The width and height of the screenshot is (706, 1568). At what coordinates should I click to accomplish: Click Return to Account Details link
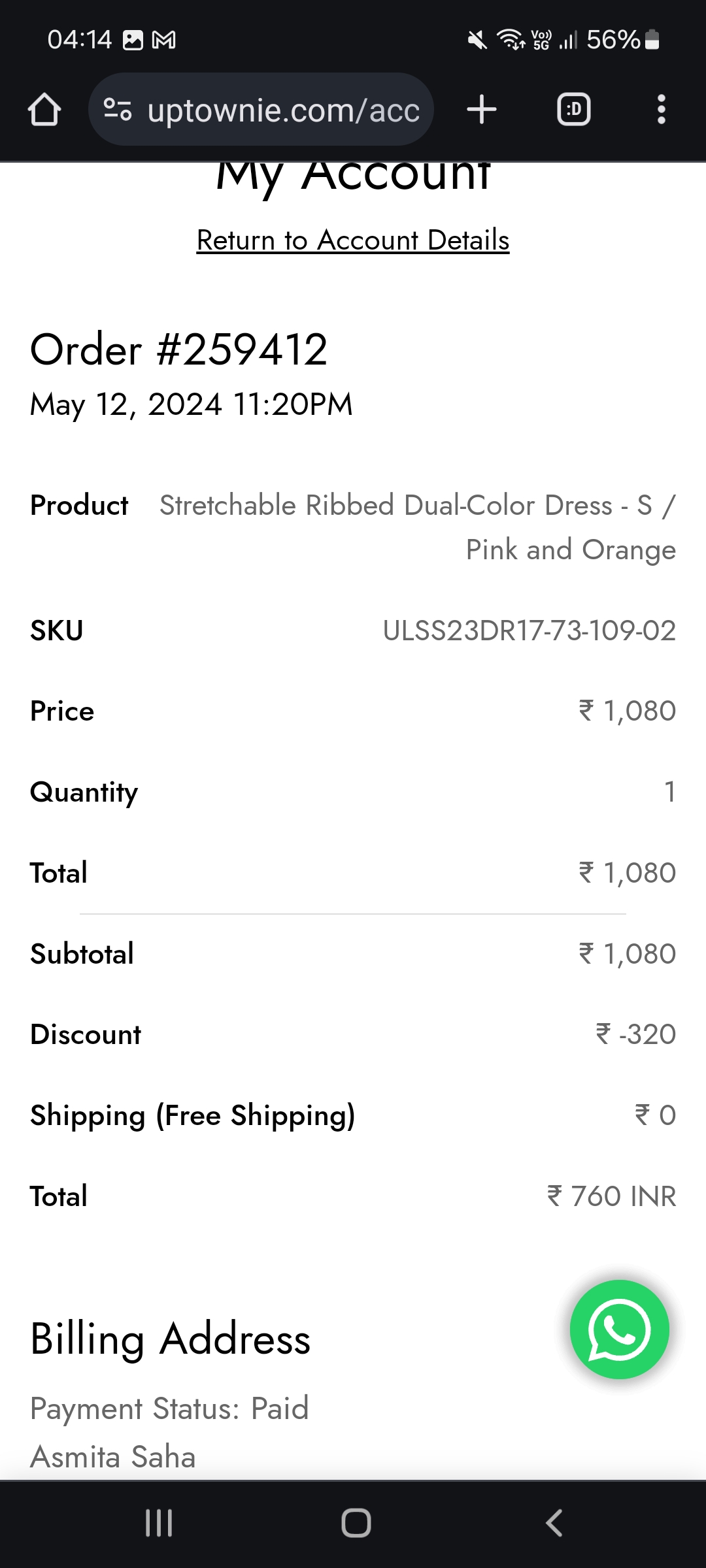[x=353, y=240]
